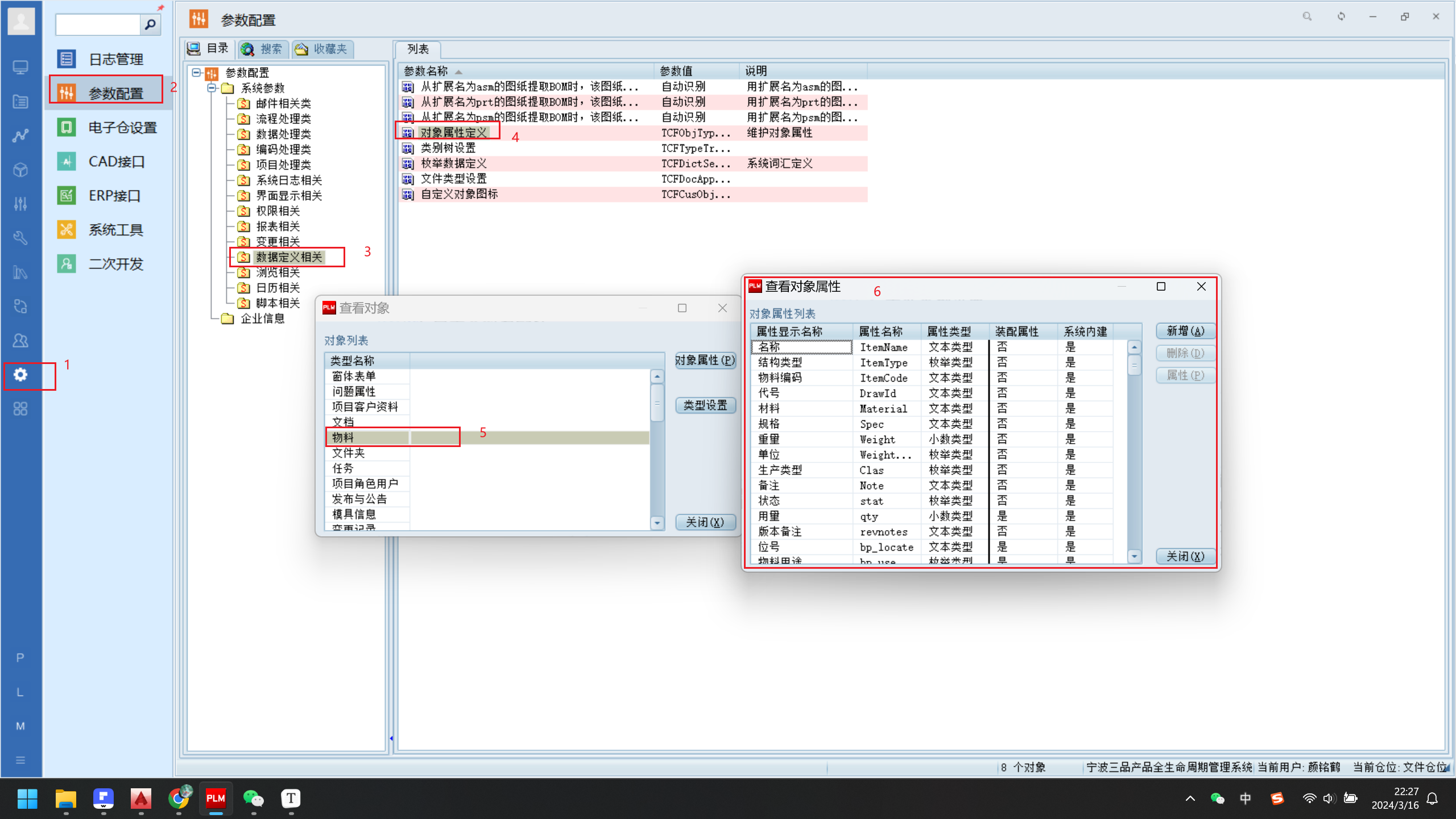Open the CAD接口 icon
The image size is (1456, 819).
[x=67, y=162]
